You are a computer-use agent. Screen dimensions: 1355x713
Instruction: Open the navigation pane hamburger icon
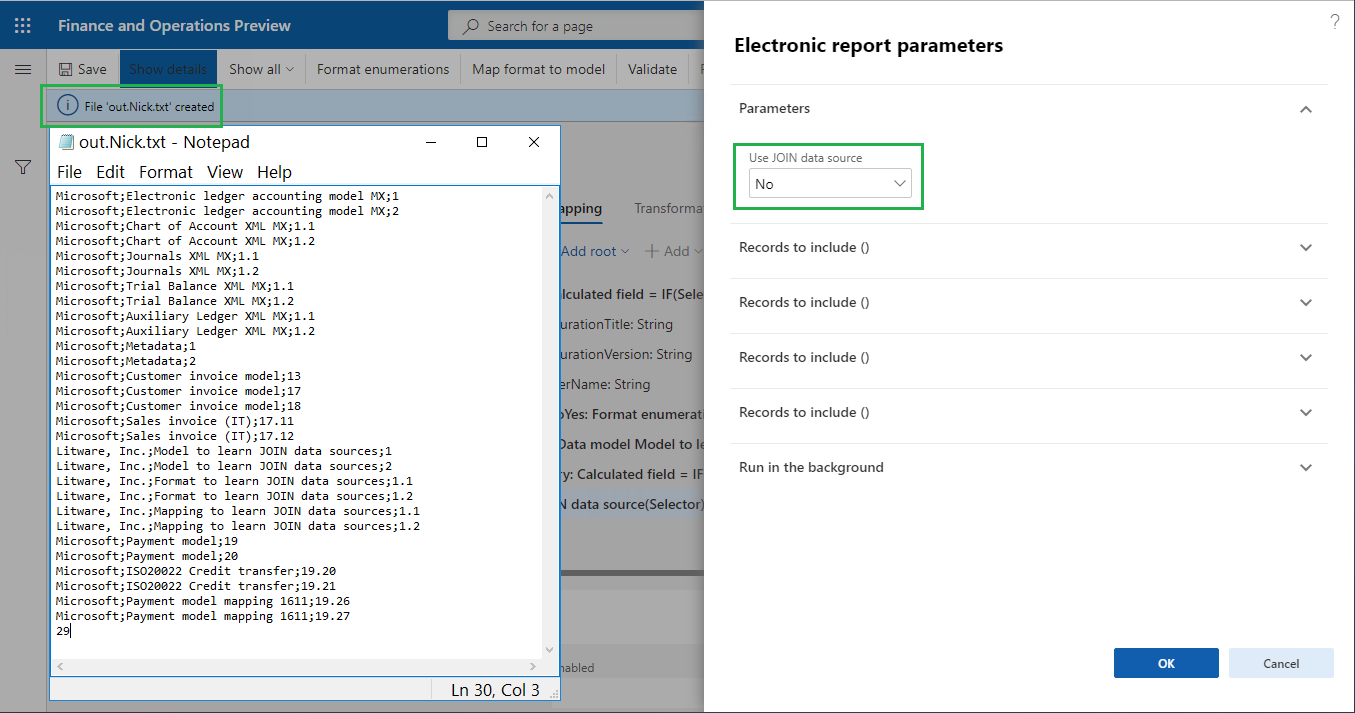[x=22, y=69]
